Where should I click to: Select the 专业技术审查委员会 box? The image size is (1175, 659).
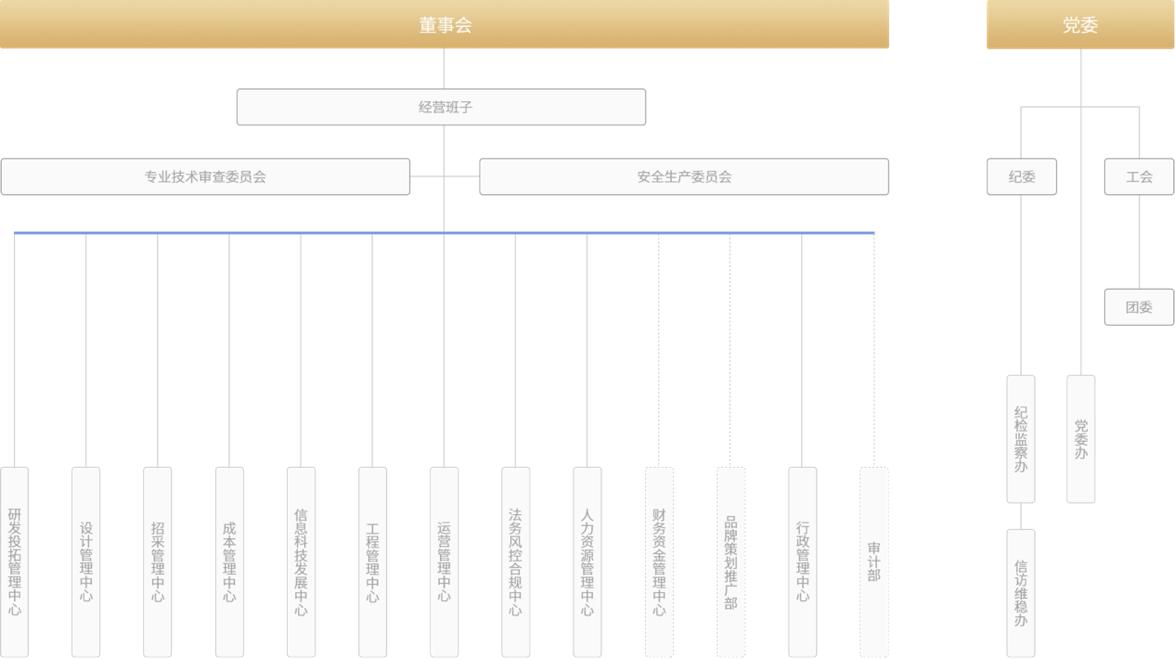coord(205,177)
